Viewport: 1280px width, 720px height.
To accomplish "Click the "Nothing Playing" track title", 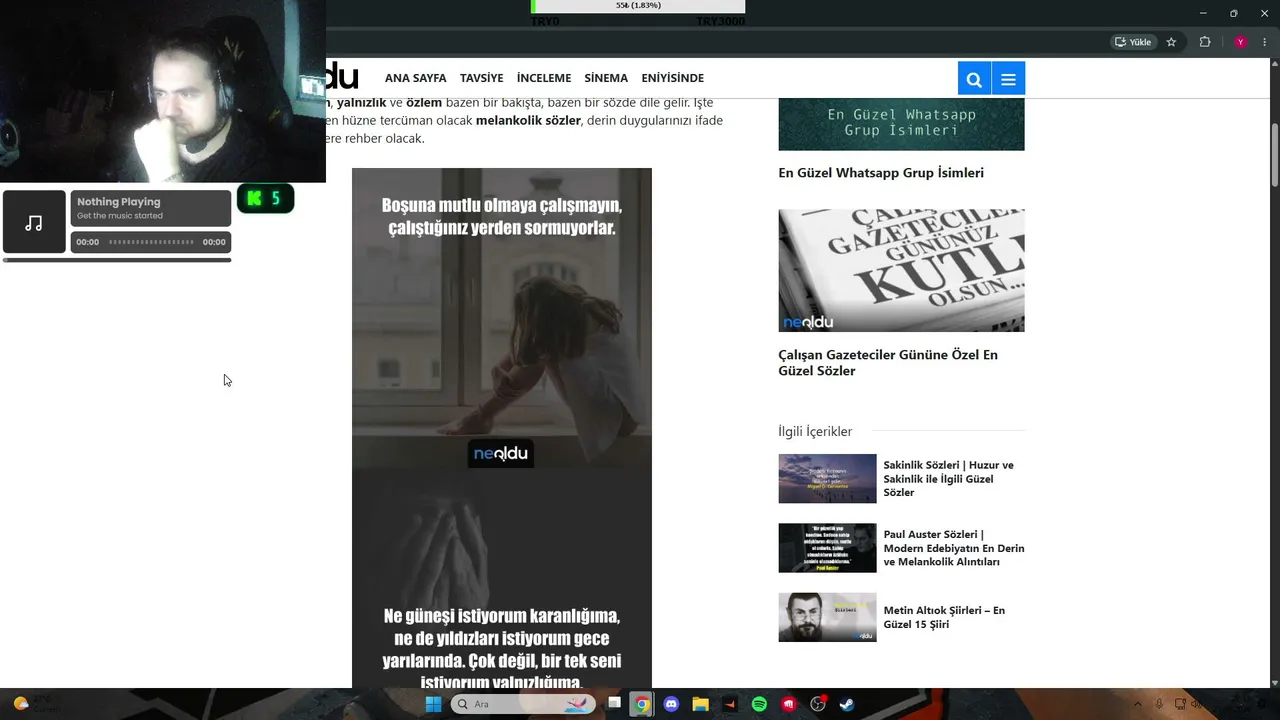I will click(118, 202).
